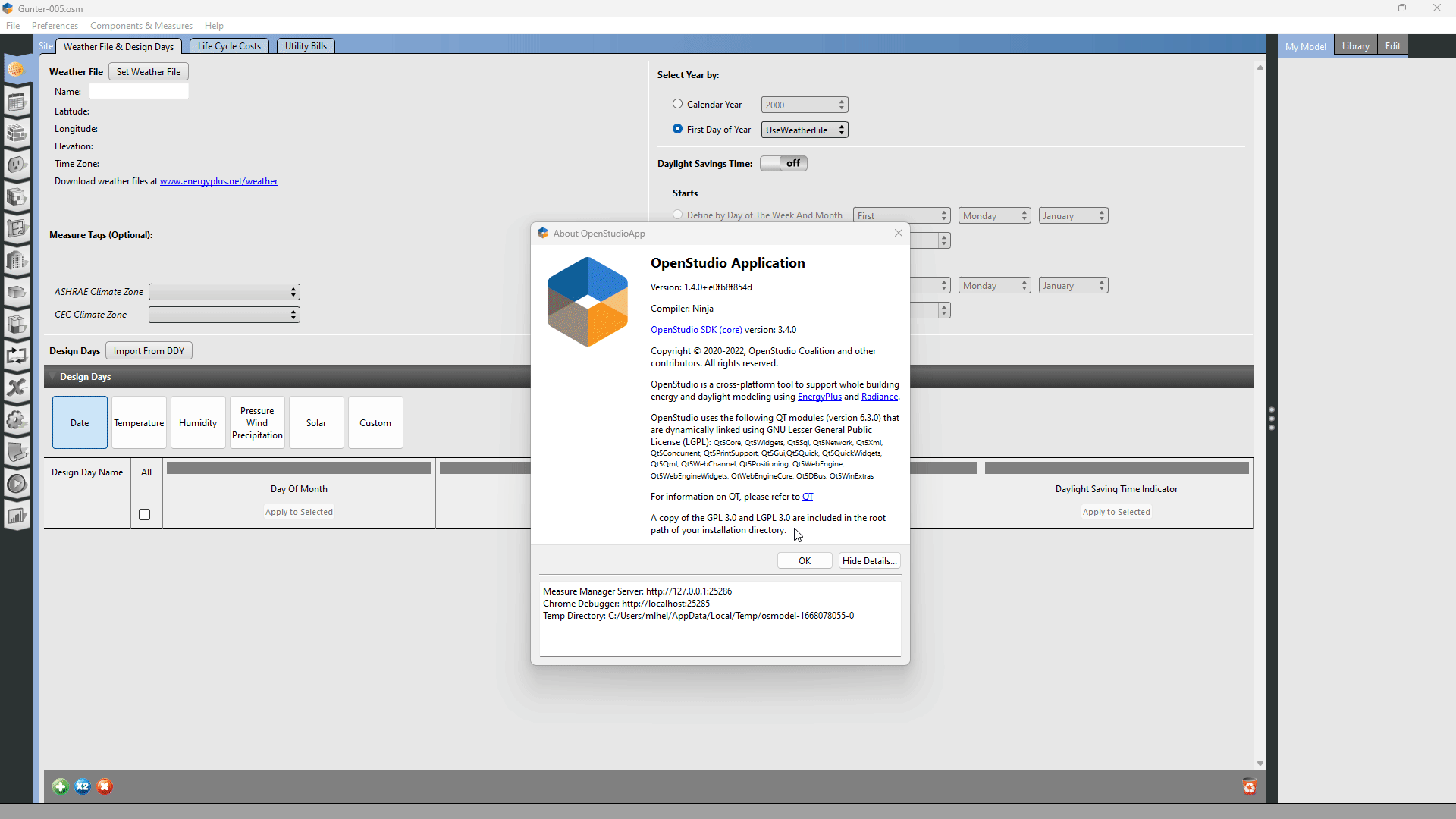Open the UseWeatherFile dropdown

coord(804,130)
